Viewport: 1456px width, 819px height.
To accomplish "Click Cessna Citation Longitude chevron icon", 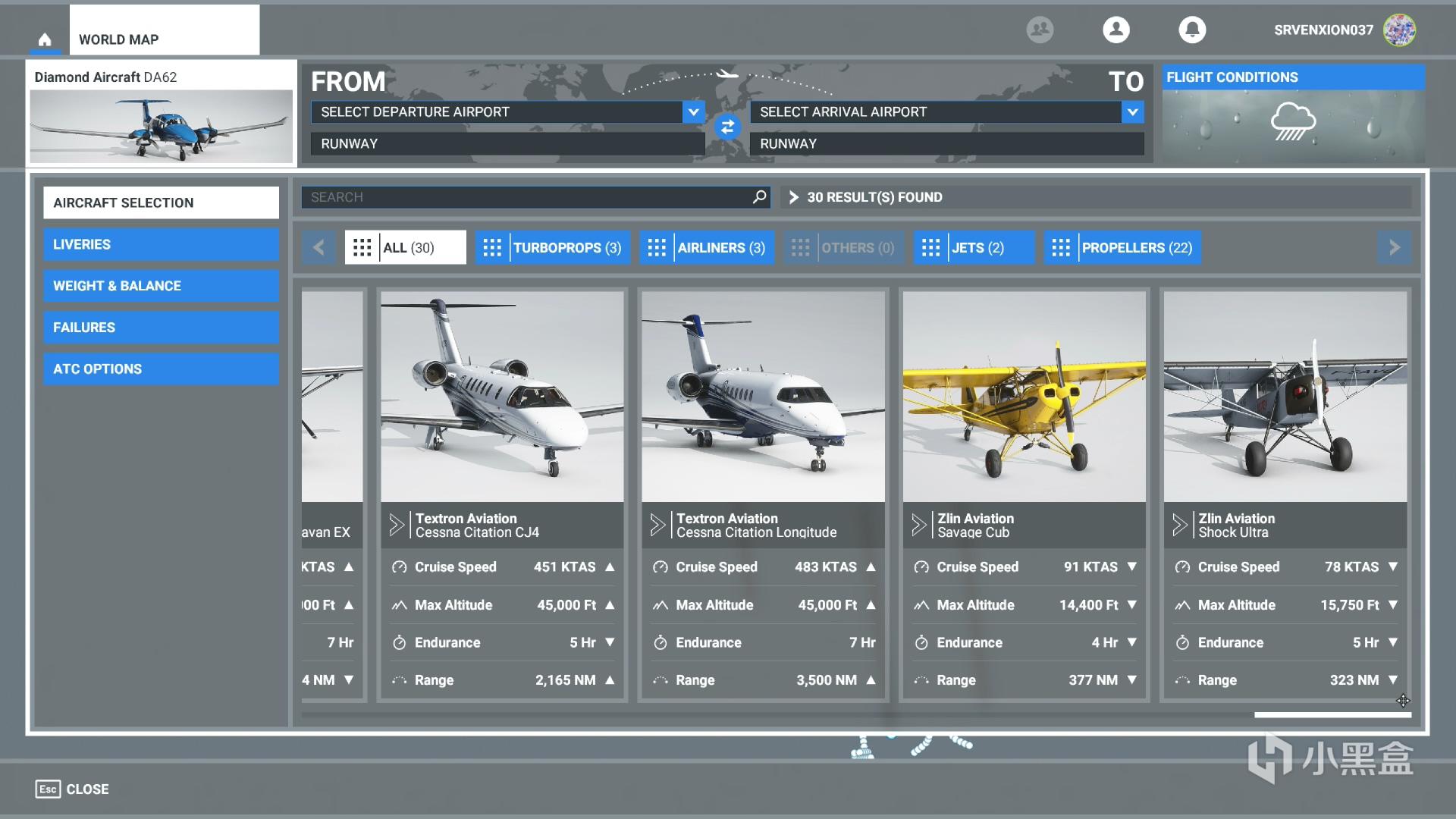I will tap(657, 525).
